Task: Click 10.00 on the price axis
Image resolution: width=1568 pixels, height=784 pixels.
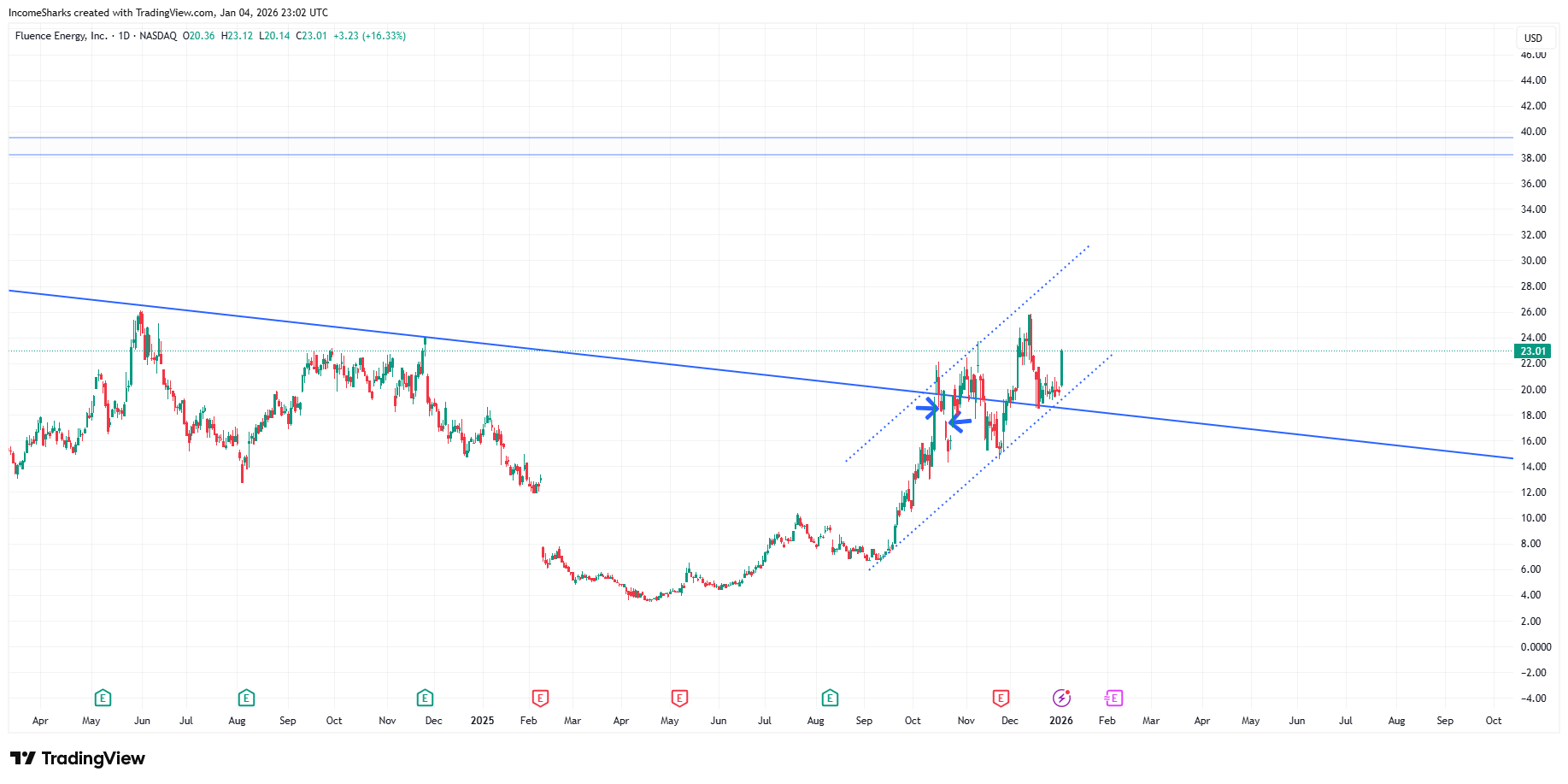Action: (1534, 518)
